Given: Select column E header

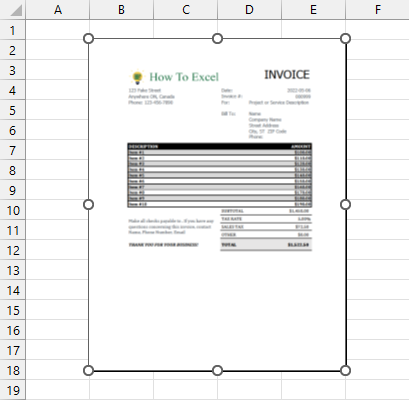Looking at the screenshot, I should pos(313,9).
